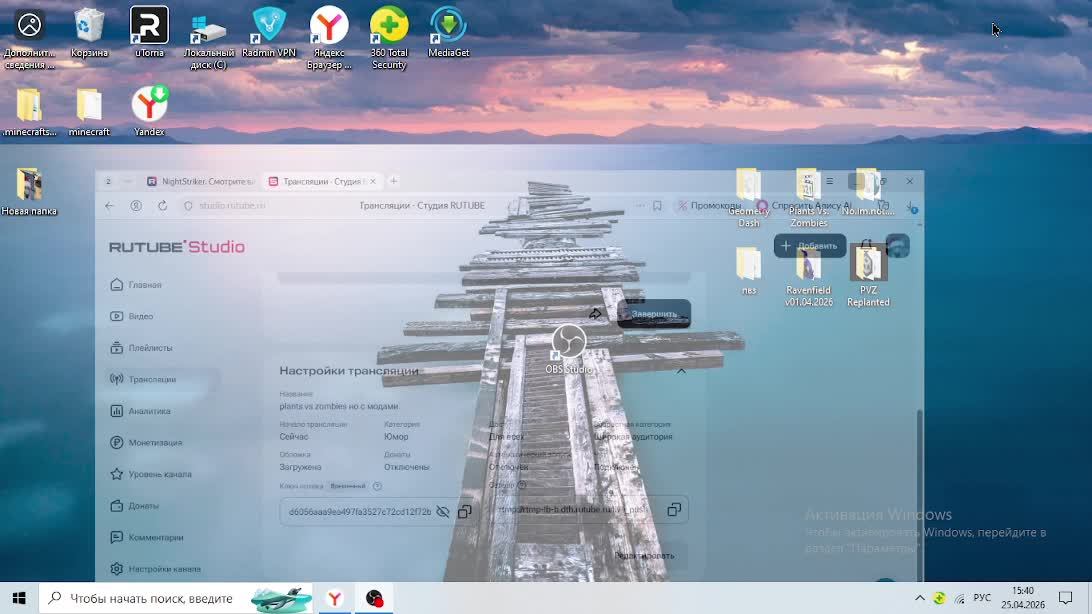The width and height of the screenshot is (1092, 614).
Task: Open the taskbar clock and date
Action: point(1023,598)
